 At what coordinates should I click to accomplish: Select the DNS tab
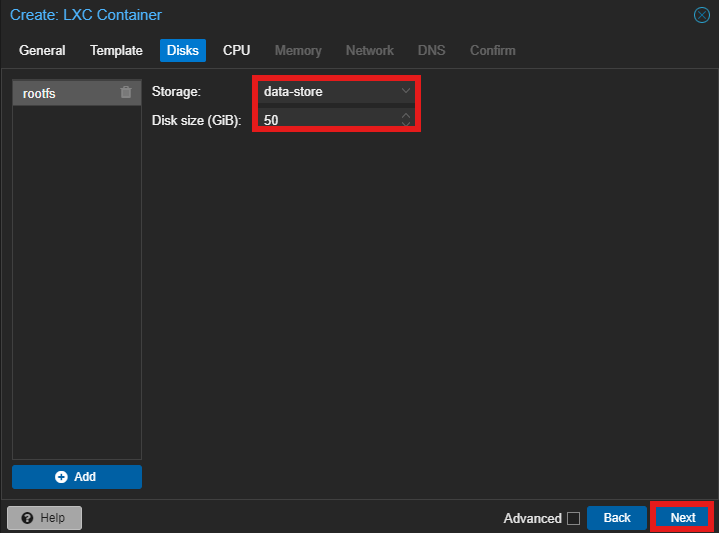[431, 50]
